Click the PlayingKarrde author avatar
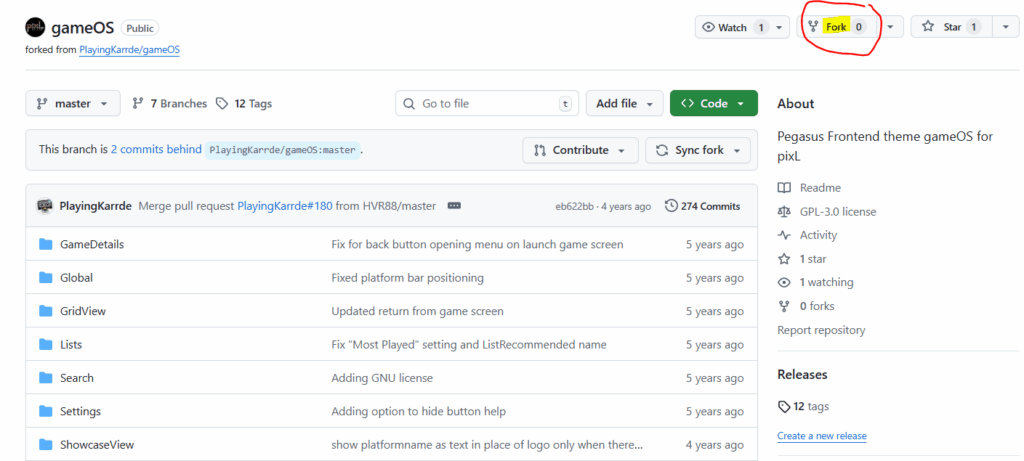Image resolution: width=1024 pixels, height=461 pixels. coord(45,206)
